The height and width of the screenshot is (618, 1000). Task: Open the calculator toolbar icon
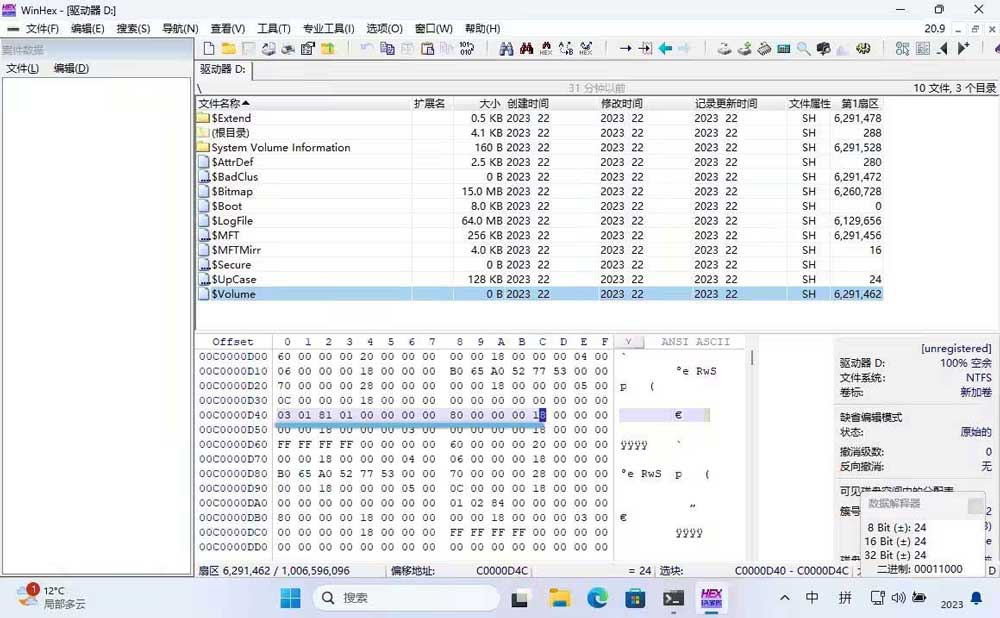[784, 48]
